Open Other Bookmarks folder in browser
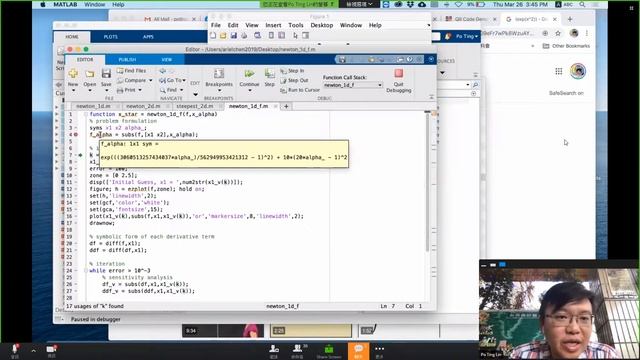Viewport: 640px width, 360px height. point(566,46)
